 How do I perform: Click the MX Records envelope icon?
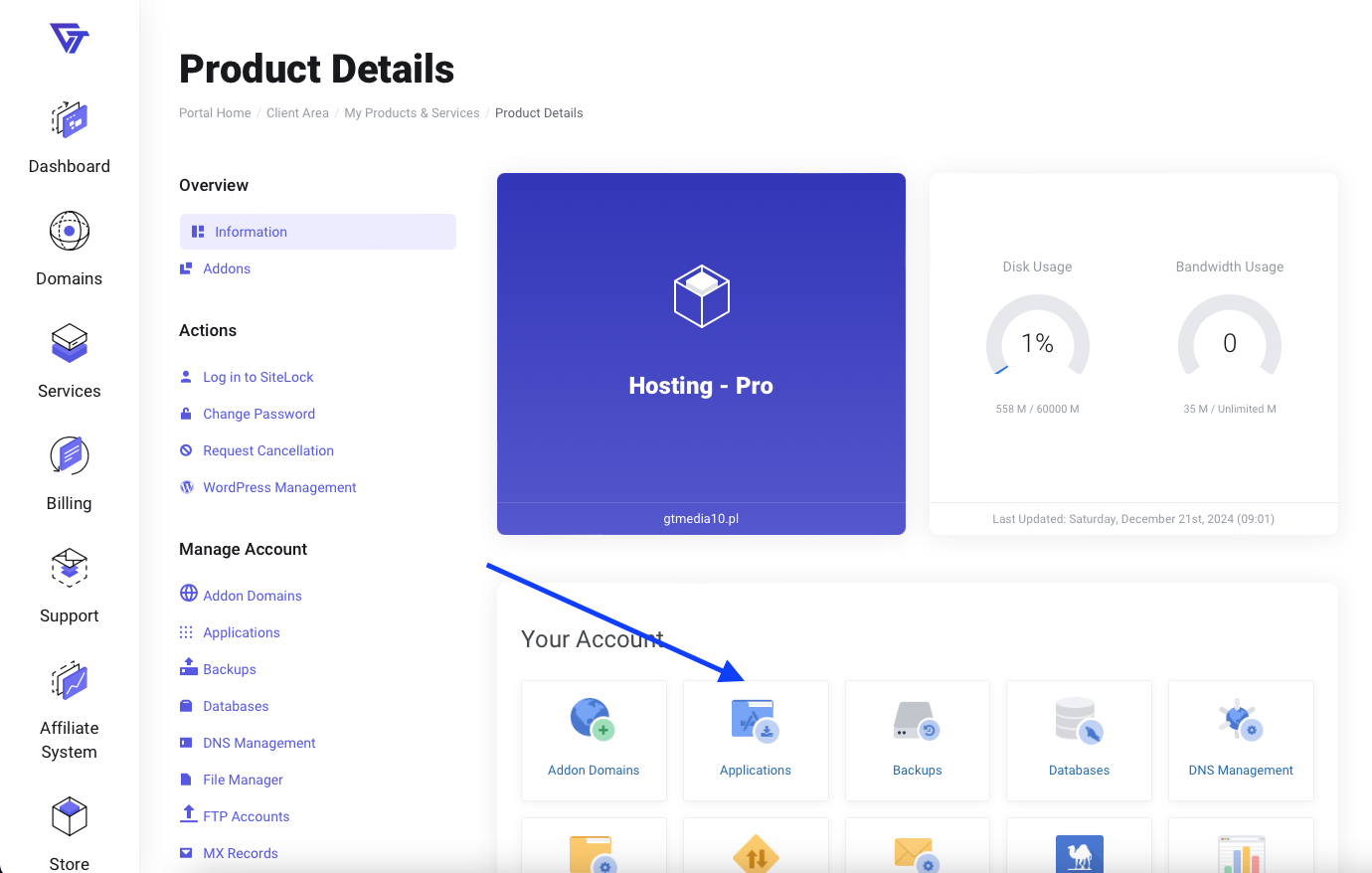click(x=186, y=853)
